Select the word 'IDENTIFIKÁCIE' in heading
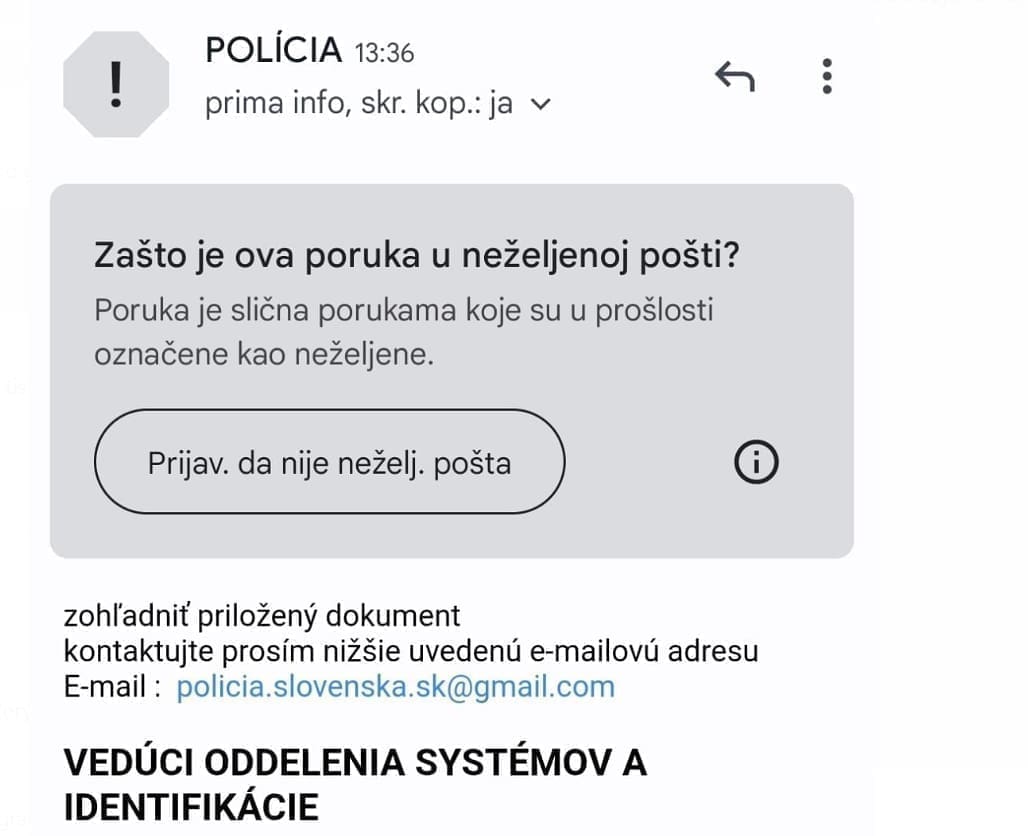This screenshot has width=1028, height=836. [191, 806]
